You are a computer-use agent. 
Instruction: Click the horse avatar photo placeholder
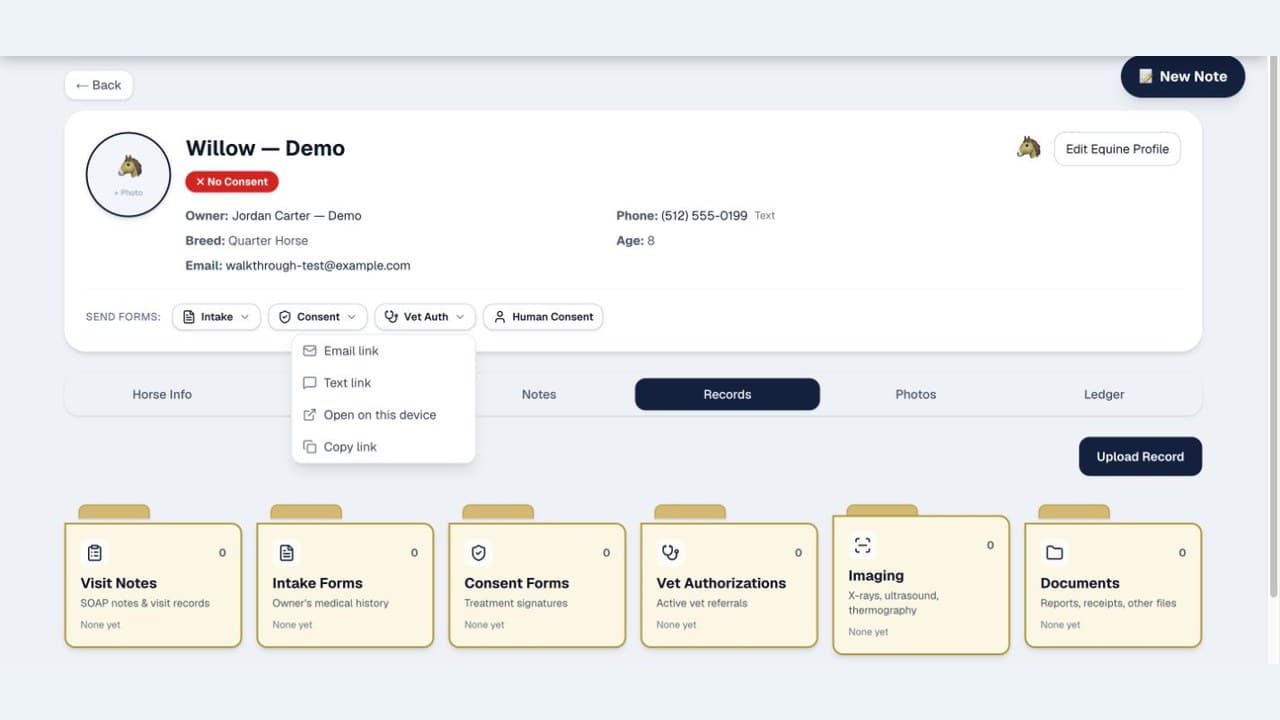[x=128, y=174]
